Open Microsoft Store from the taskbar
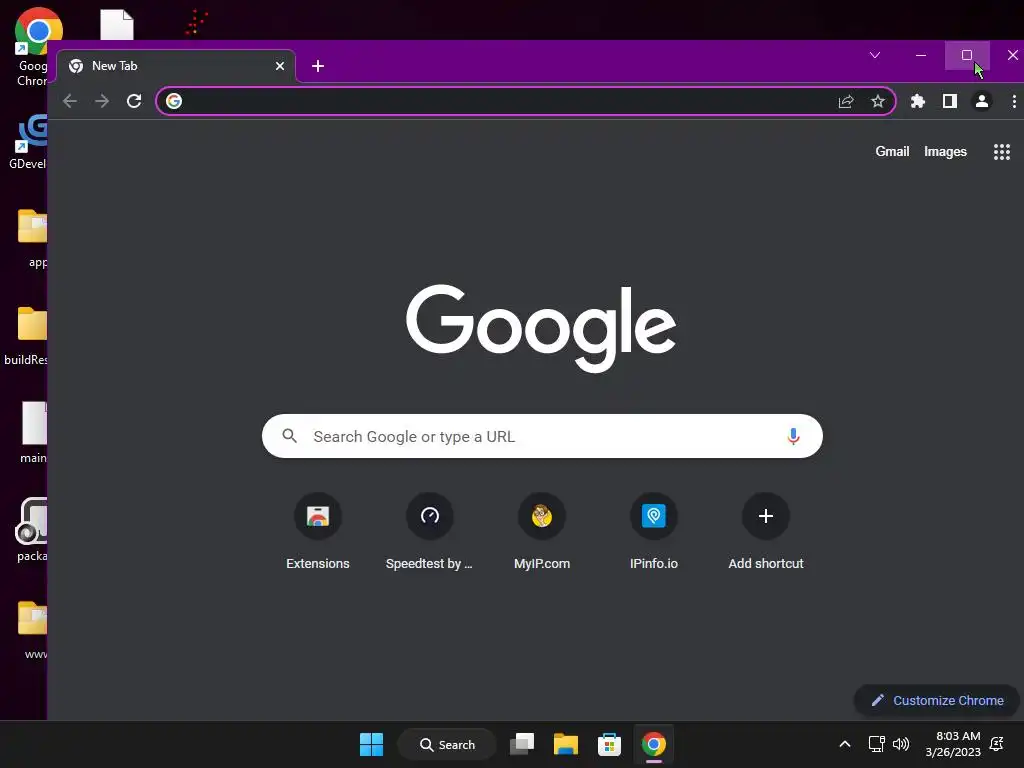1024x768 pixels. (609, 744)
